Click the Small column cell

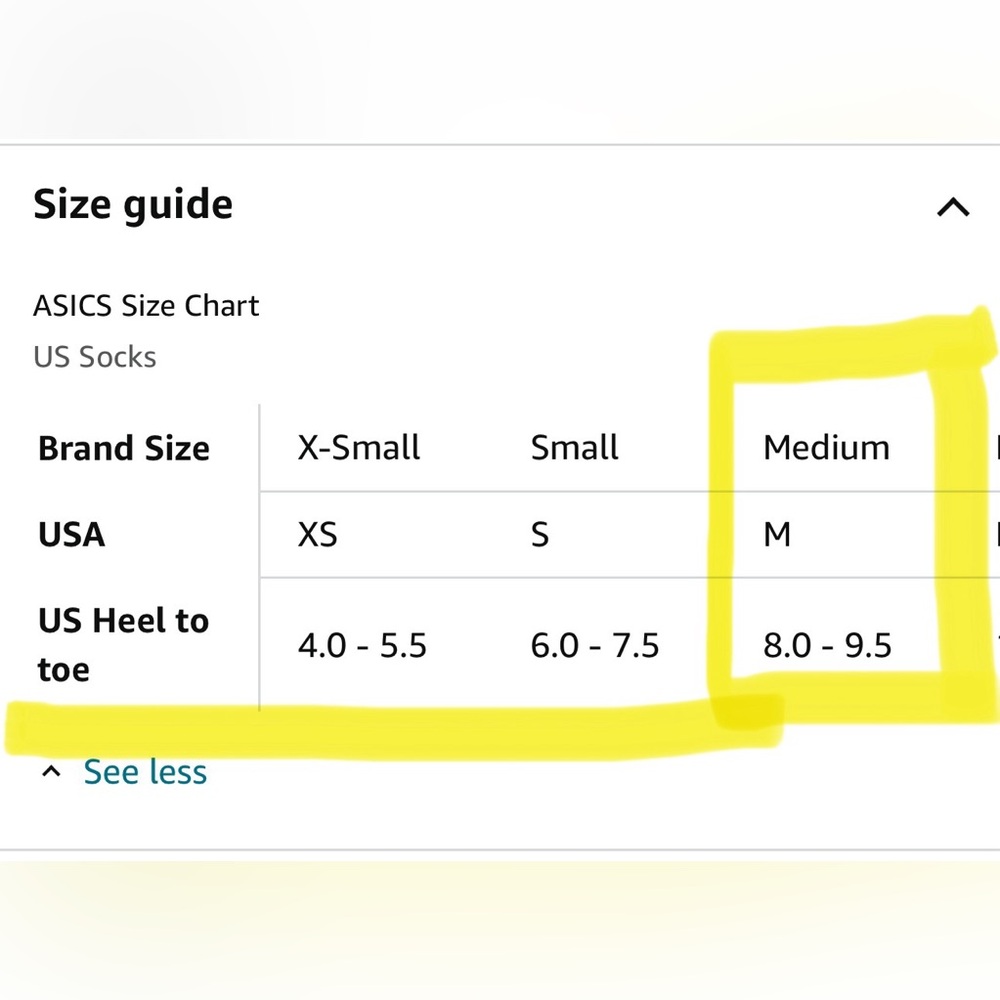point(574,447)
